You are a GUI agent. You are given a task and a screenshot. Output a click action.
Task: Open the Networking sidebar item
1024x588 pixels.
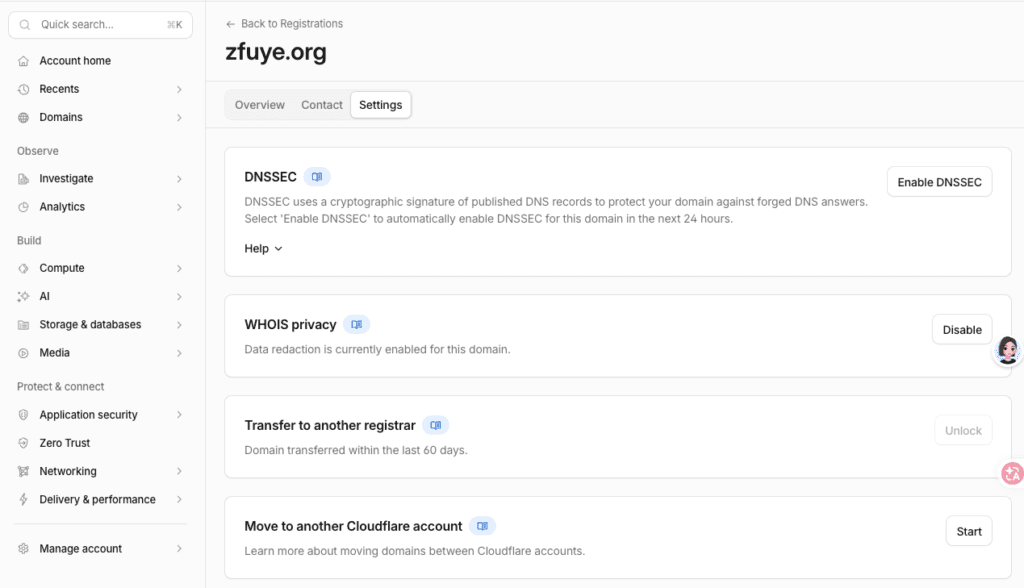click(x=101, y=472)
